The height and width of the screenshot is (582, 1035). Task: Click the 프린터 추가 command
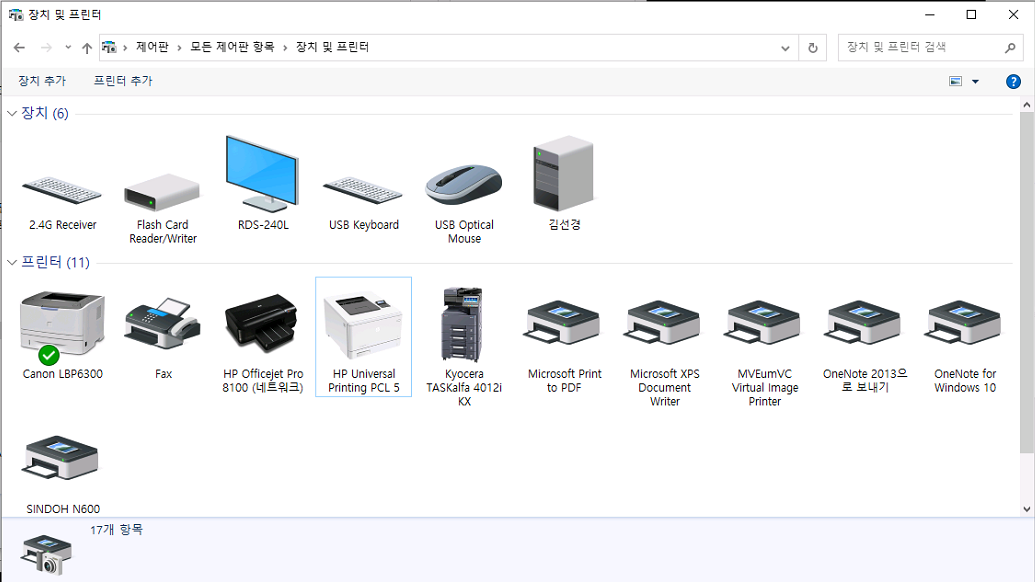tap(123, 81)
